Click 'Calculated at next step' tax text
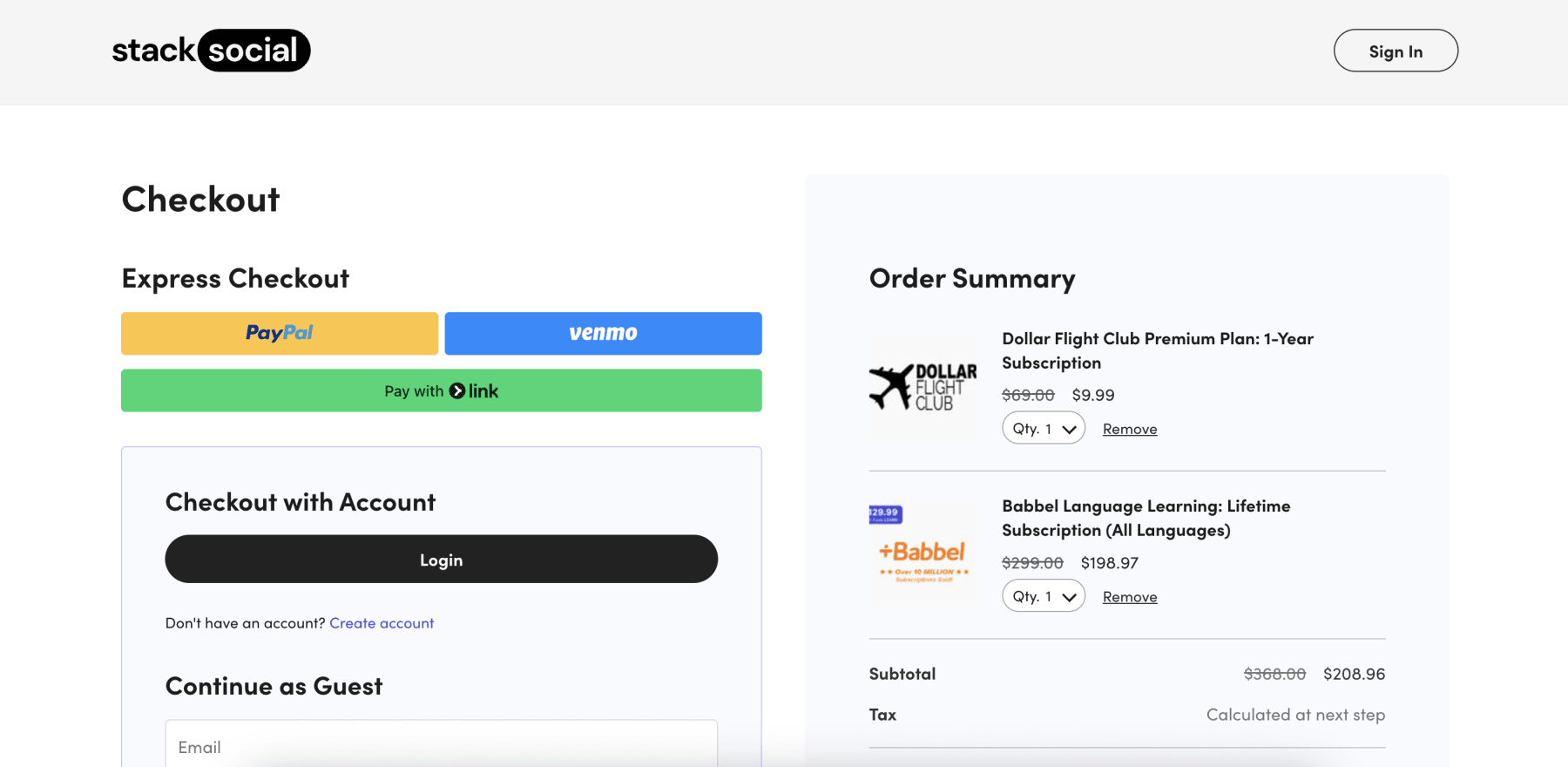 tap(1295, 715)
